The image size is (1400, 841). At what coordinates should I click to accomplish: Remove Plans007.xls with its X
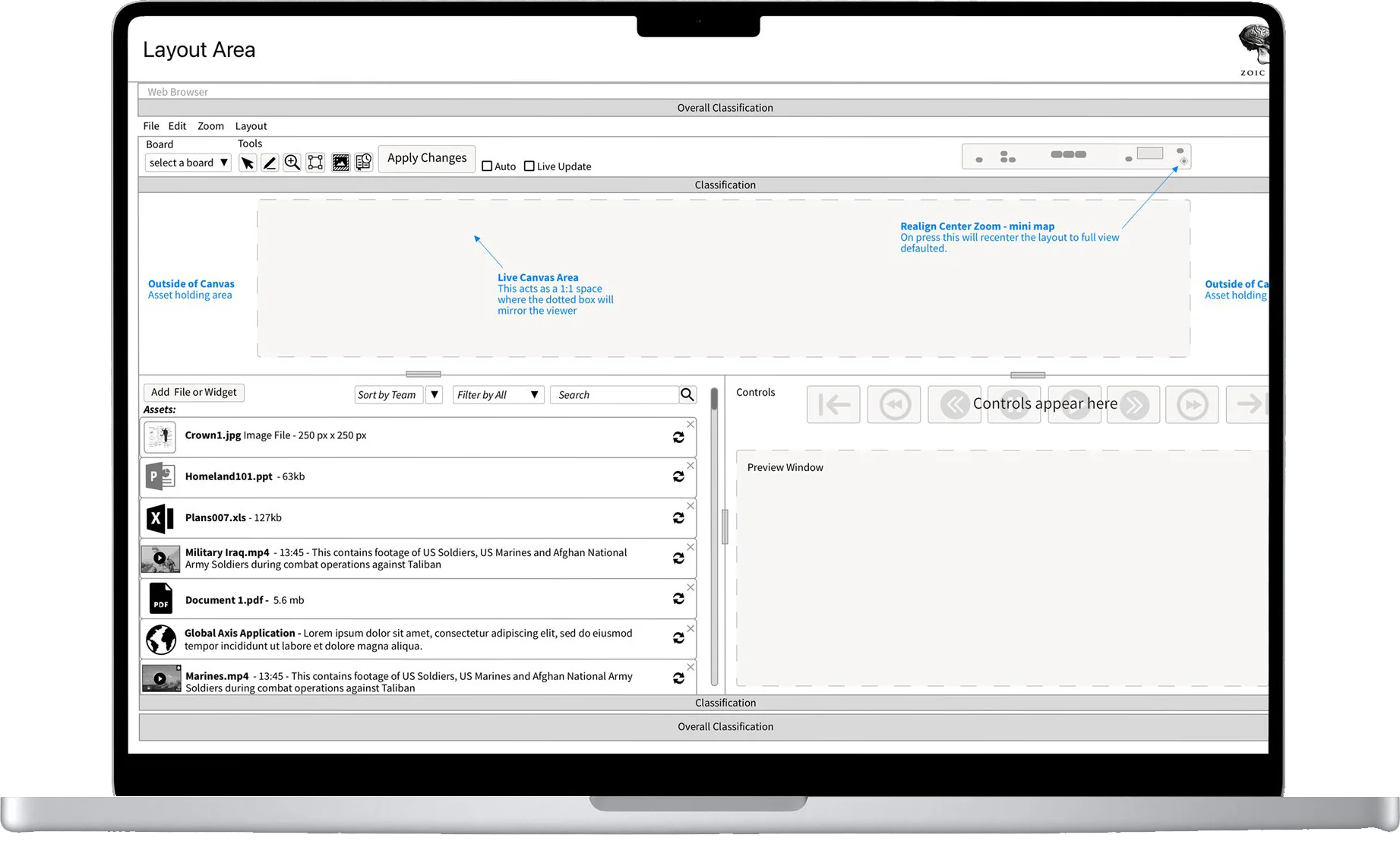(x=691, y=505)
